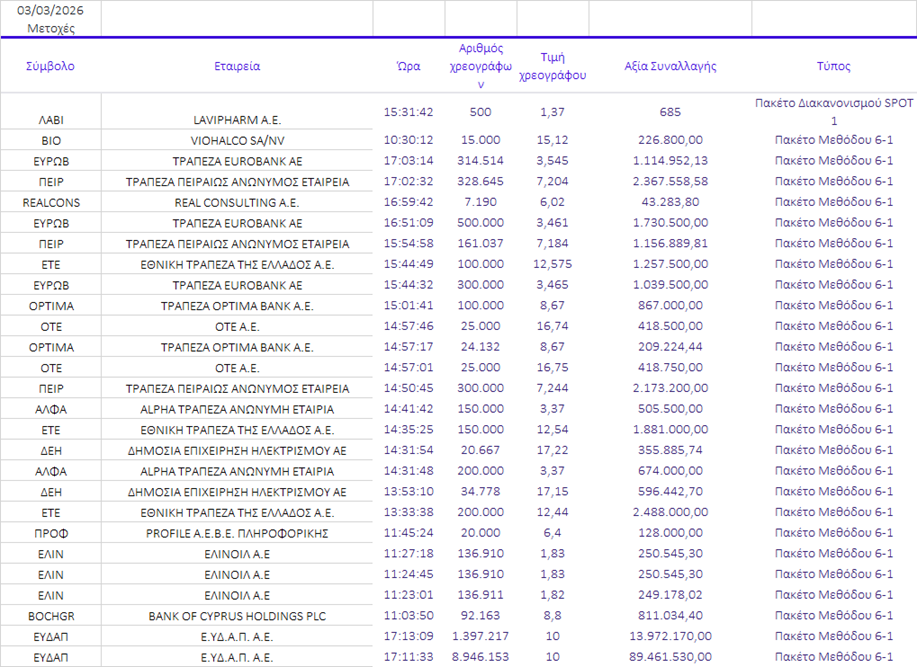Select the time cell 13:53:10
Screen dimensions: 917x667
(x=408, y=491)
